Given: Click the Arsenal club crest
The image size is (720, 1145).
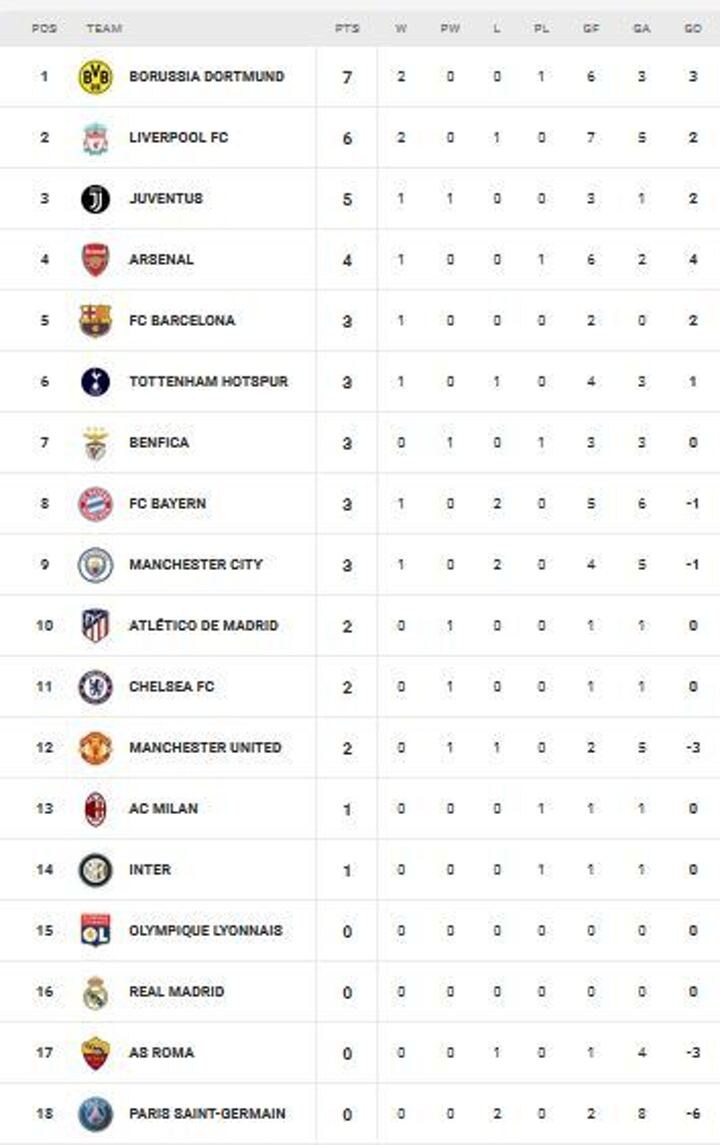Looking at the screenshot, I should [x=96, y=260].
